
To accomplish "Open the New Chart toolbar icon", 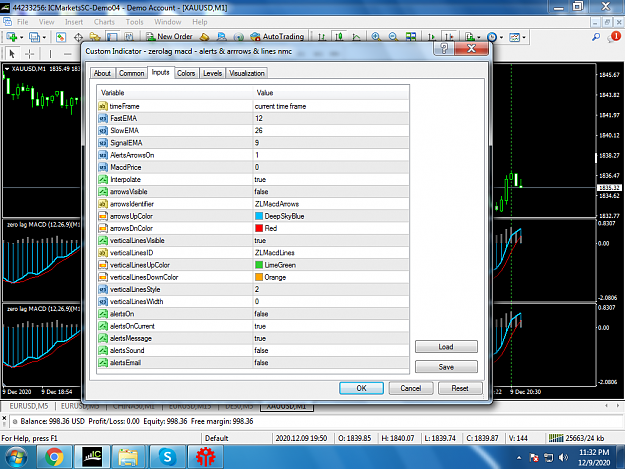I will pos(11,37).
